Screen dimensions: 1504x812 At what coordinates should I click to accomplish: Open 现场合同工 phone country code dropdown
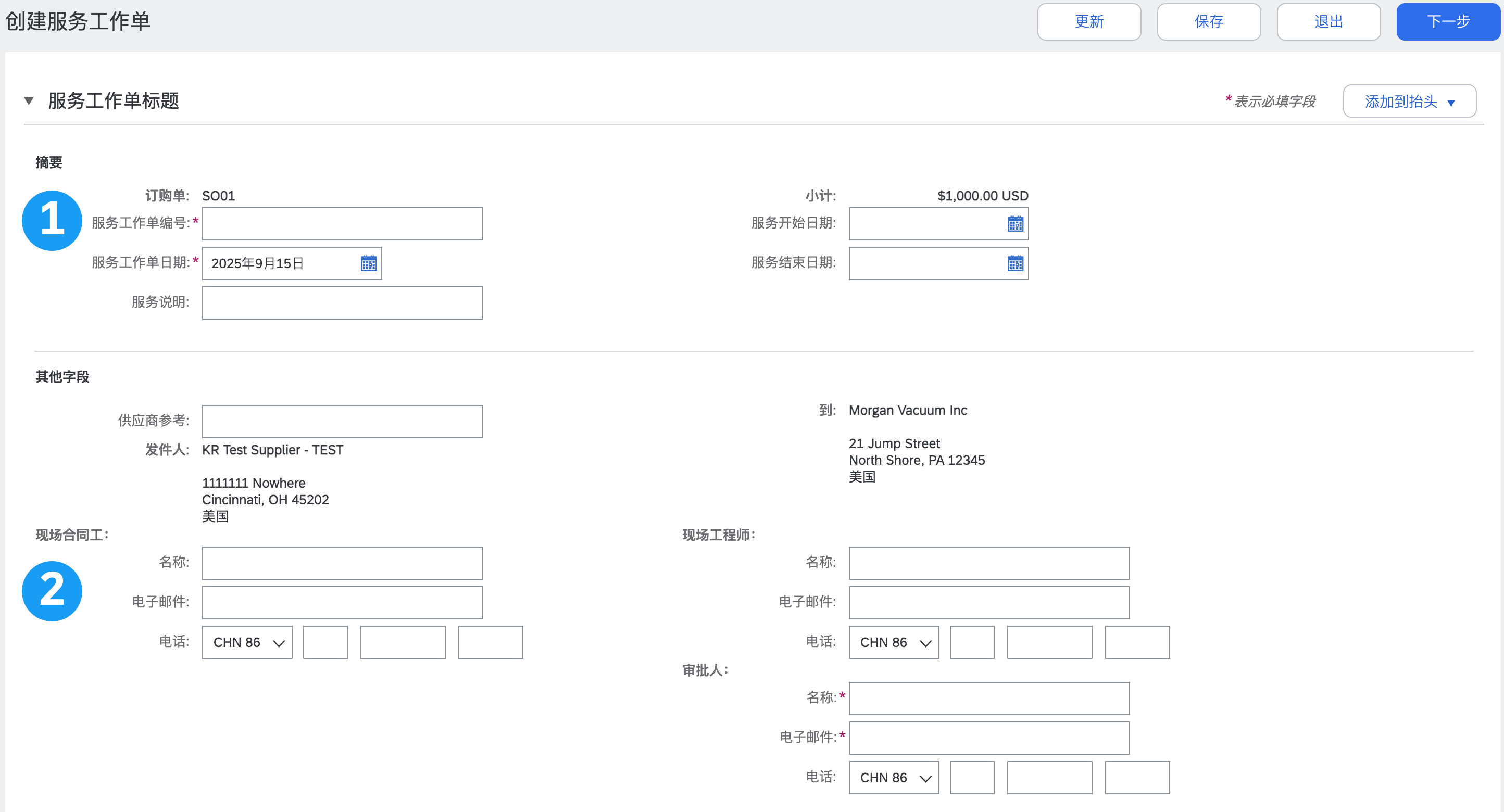pyautogui.click(x=247, y=642)
